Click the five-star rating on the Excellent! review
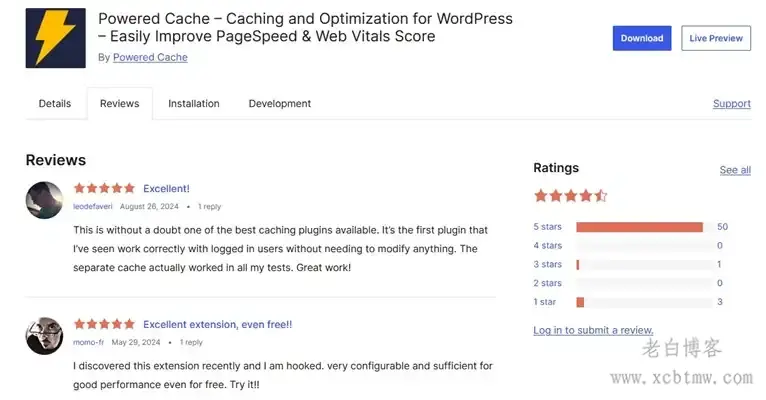The image size is (766, 400). pyautogui.click(x=104, y=188)
